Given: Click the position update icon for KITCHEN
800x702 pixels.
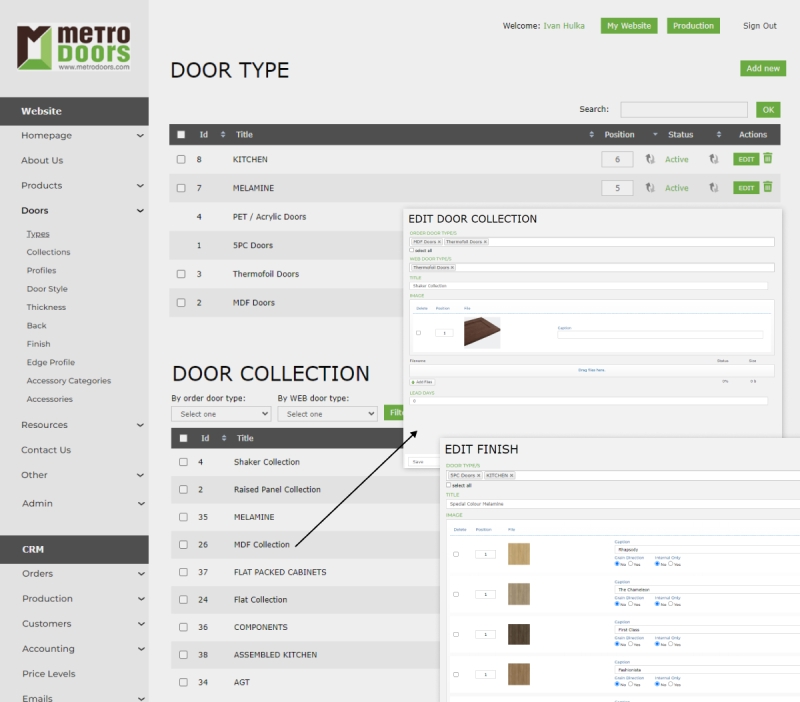Looking at the screenshot, I should coord(650,159).
